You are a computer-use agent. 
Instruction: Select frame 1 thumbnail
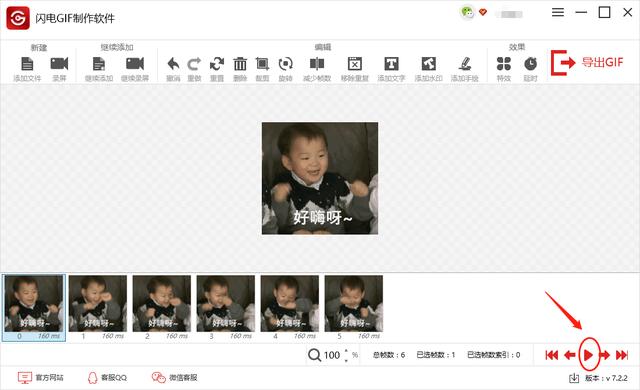98,304
